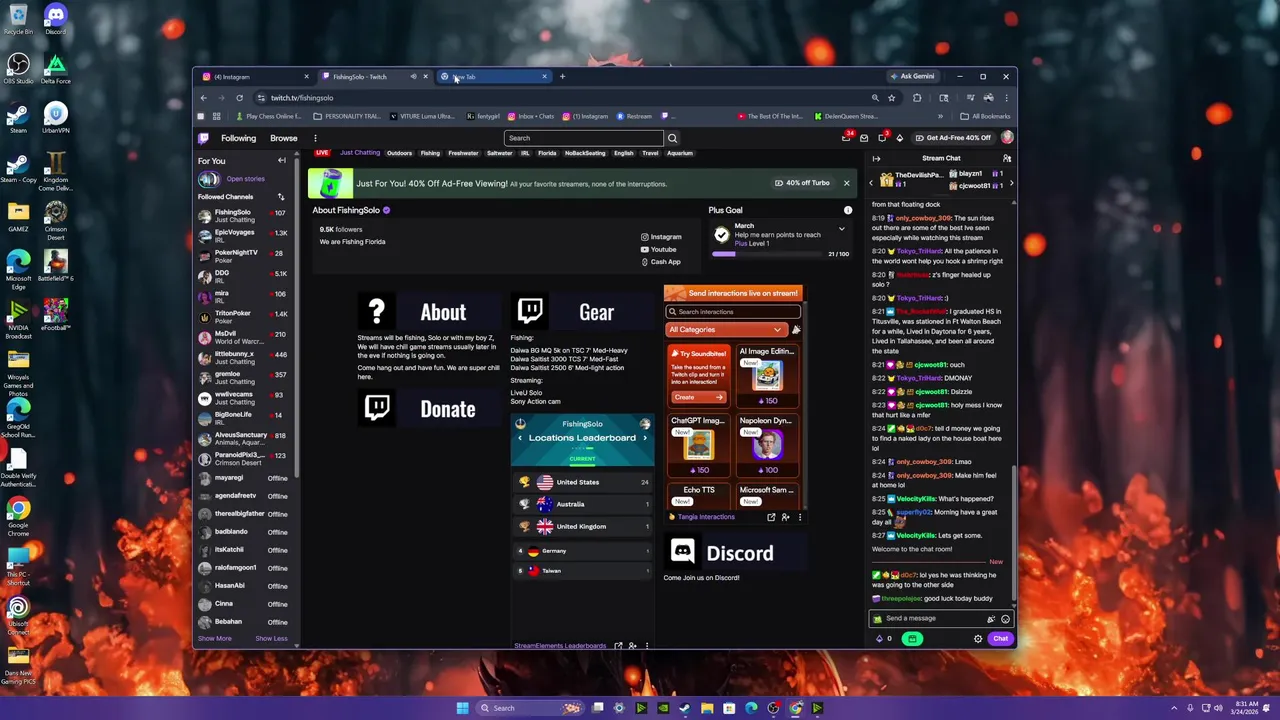Image resolution: width=1280 pixels, height=720 pixels.
Task: Click the Stream Chat scrollbar
Action: point(1014,535)
